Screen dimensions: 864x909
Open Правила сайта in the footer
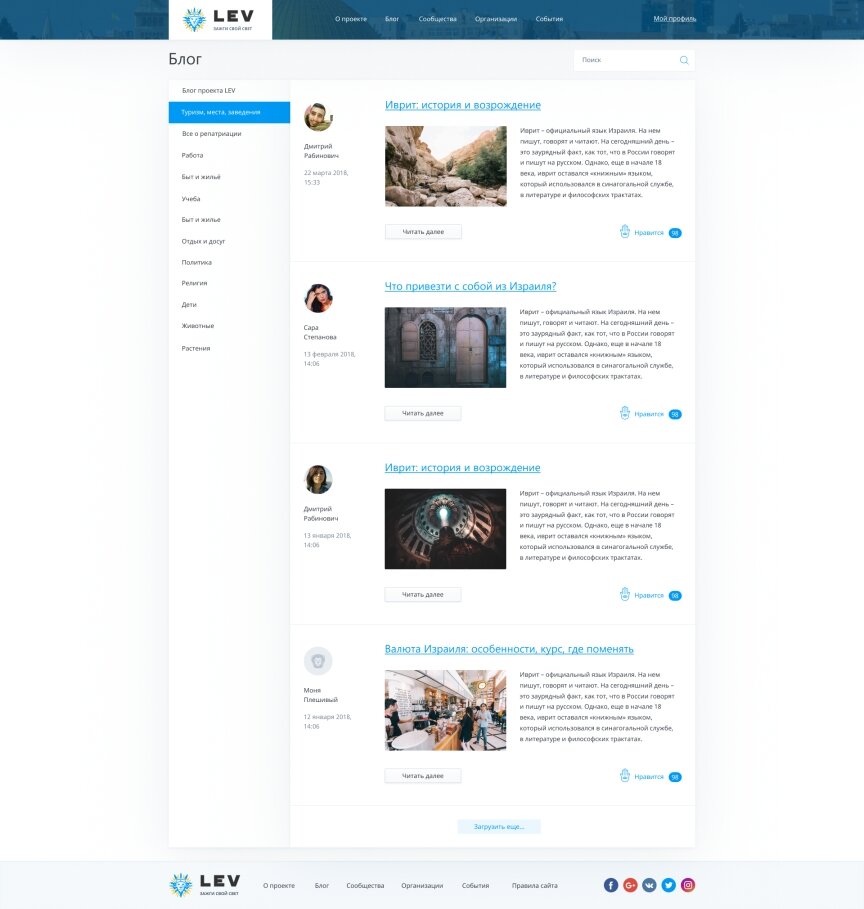click(535, 886)
